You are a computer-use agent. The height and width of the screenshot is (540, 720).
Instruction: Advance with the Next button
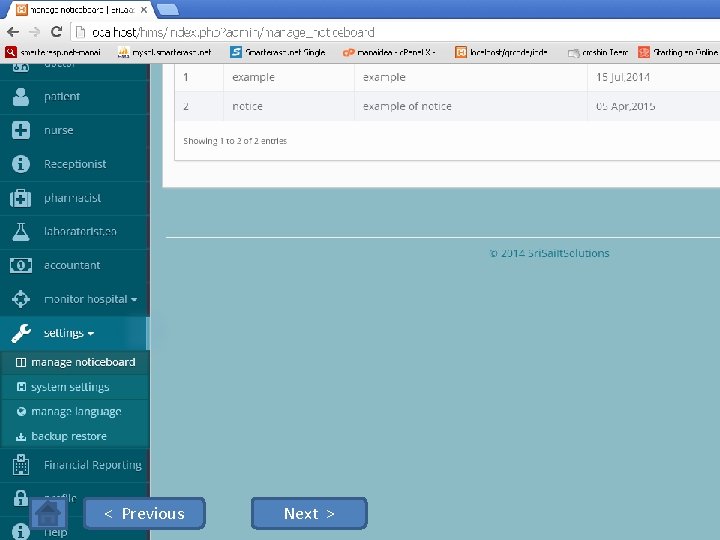pos(309,513)
